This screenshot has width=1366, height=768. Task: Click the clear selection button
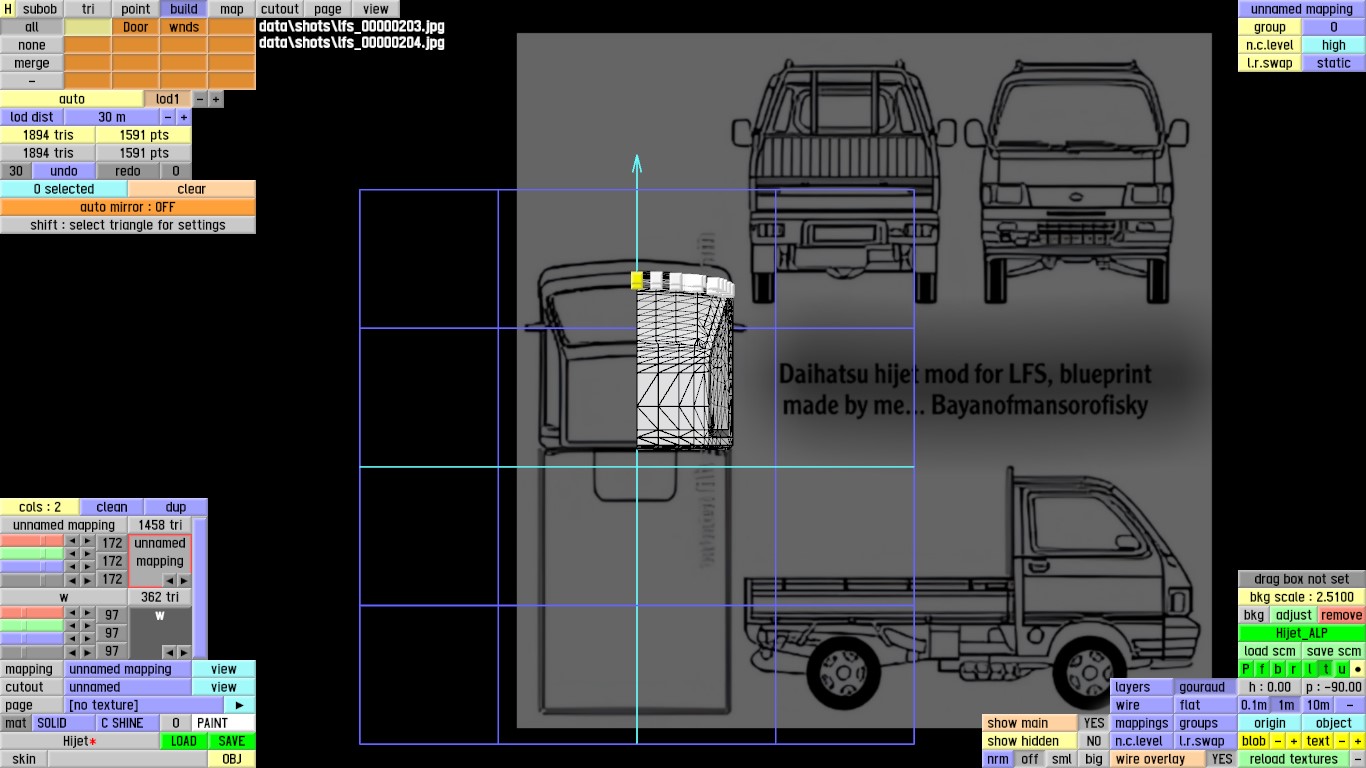[x=192, y=189]
